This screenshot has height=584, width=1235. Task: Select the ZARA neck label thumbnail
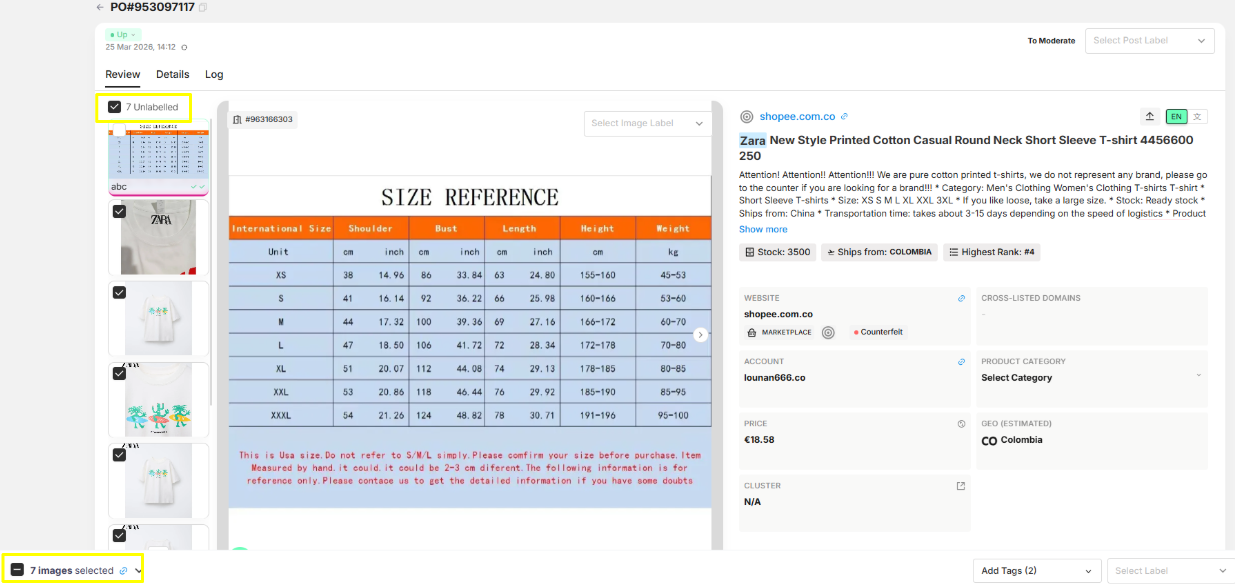point(159,238)
